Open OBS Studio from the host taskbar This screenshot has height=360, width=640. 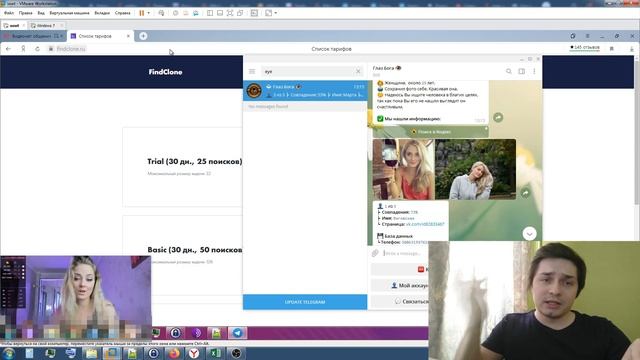coord(236,353)
